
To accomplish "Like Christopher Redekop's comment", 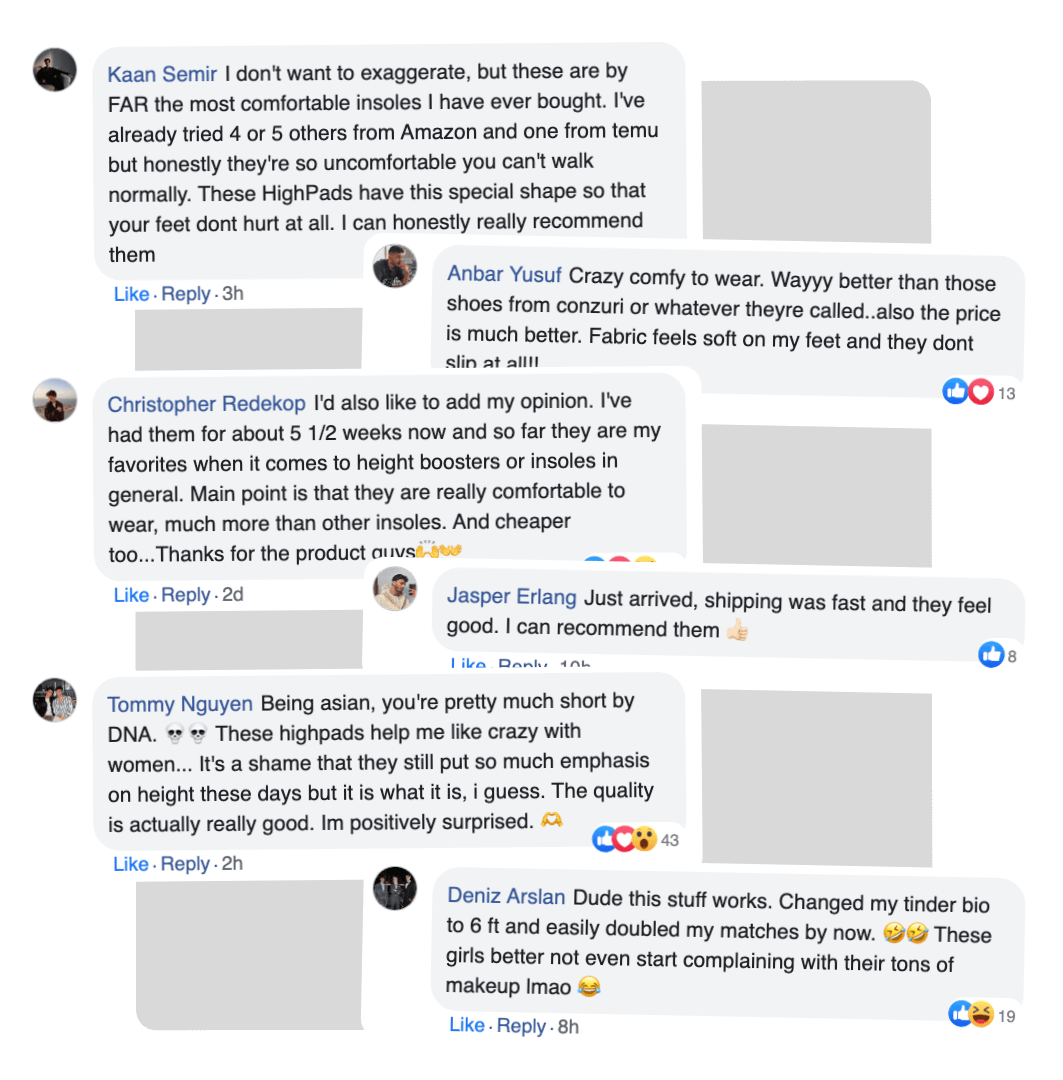I will 131,595.
